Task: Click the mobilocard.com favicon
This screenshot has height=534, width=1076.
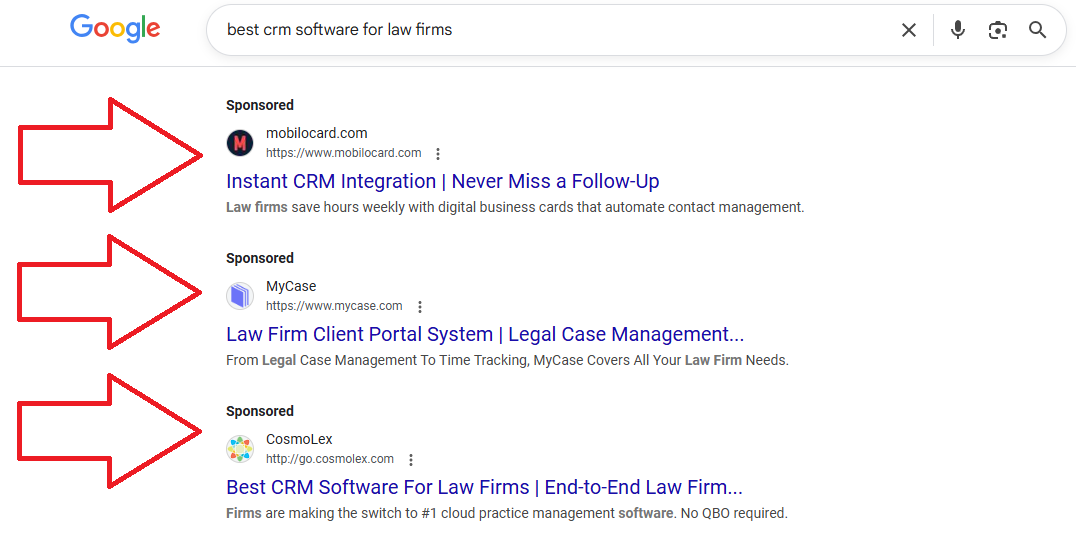Action: click(x=240, y=143)
